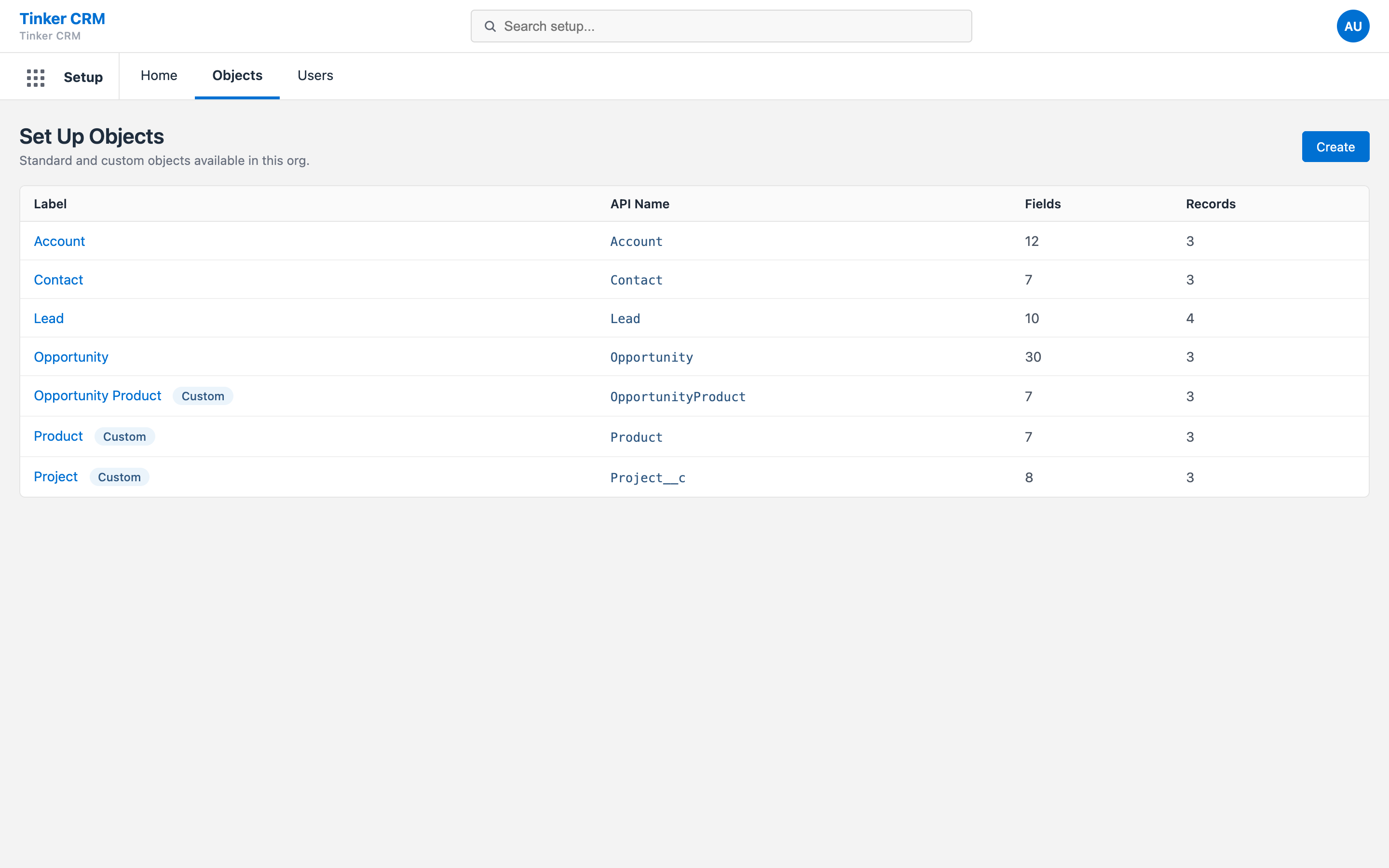Click the Records column header
The height and width of the screenshot is (868, 1389).
pos(1211,204)
